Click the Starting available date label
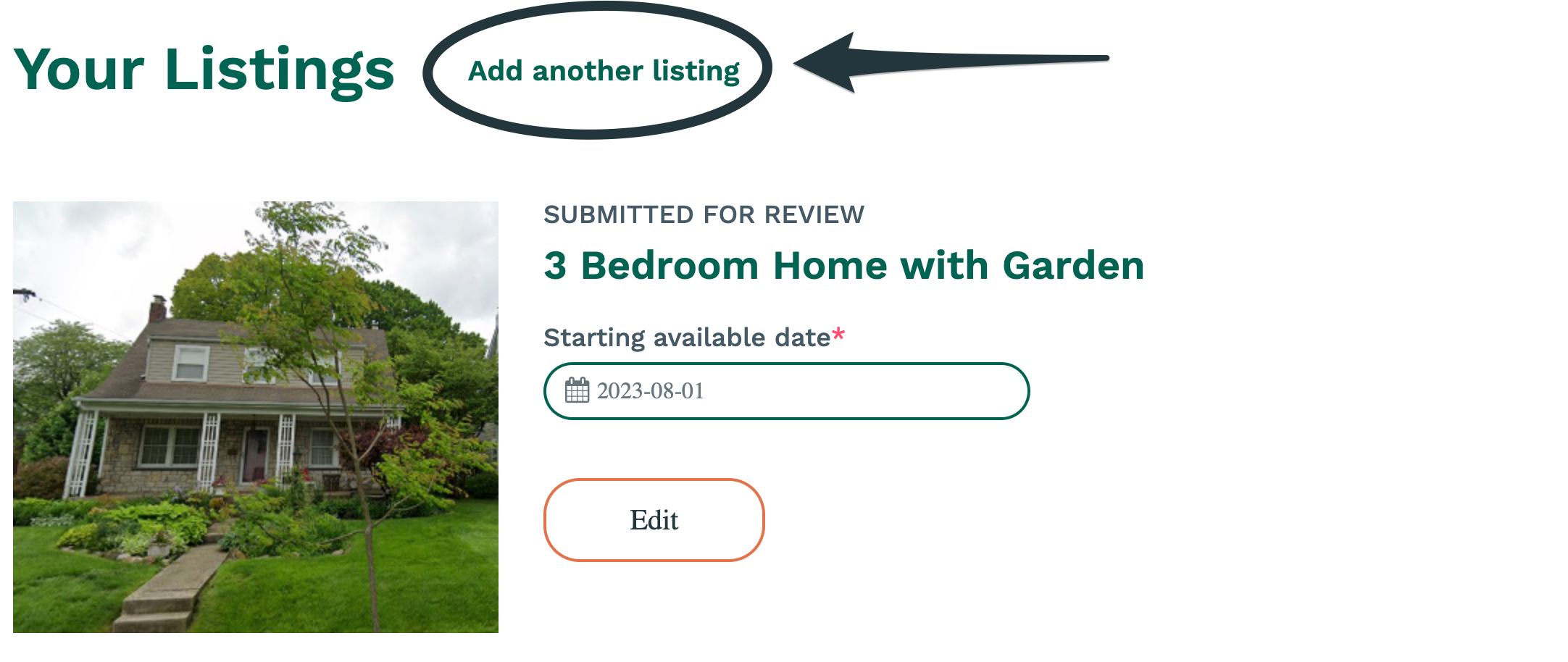Image resolution: width=1568 pixels, height=662 pixels. [686, 338]
